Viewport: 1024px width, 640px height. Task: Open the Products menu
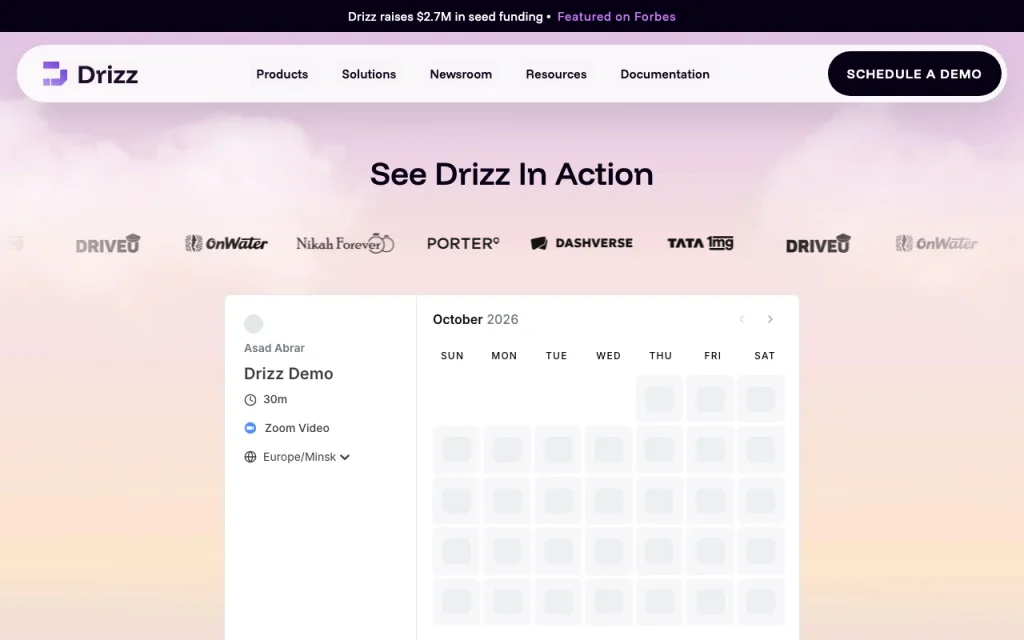pos(282,74)
